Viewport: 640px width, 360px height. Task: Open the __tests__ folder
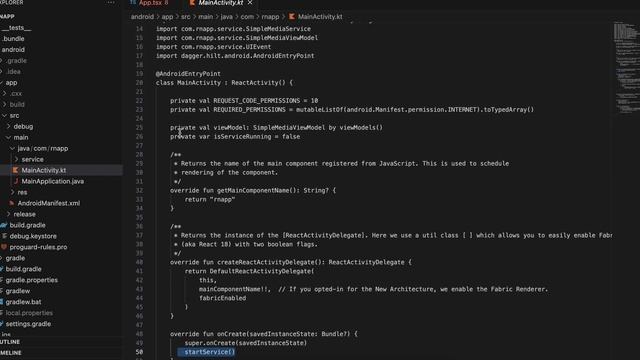click(x=16, y=28)
